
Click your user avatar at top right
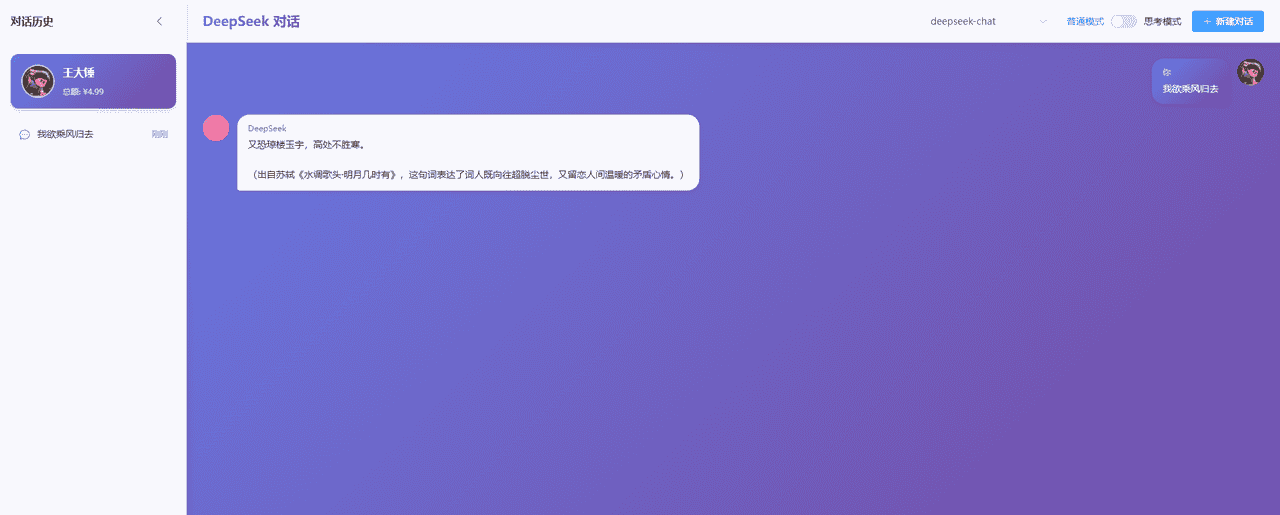[x=1250, y=72]
